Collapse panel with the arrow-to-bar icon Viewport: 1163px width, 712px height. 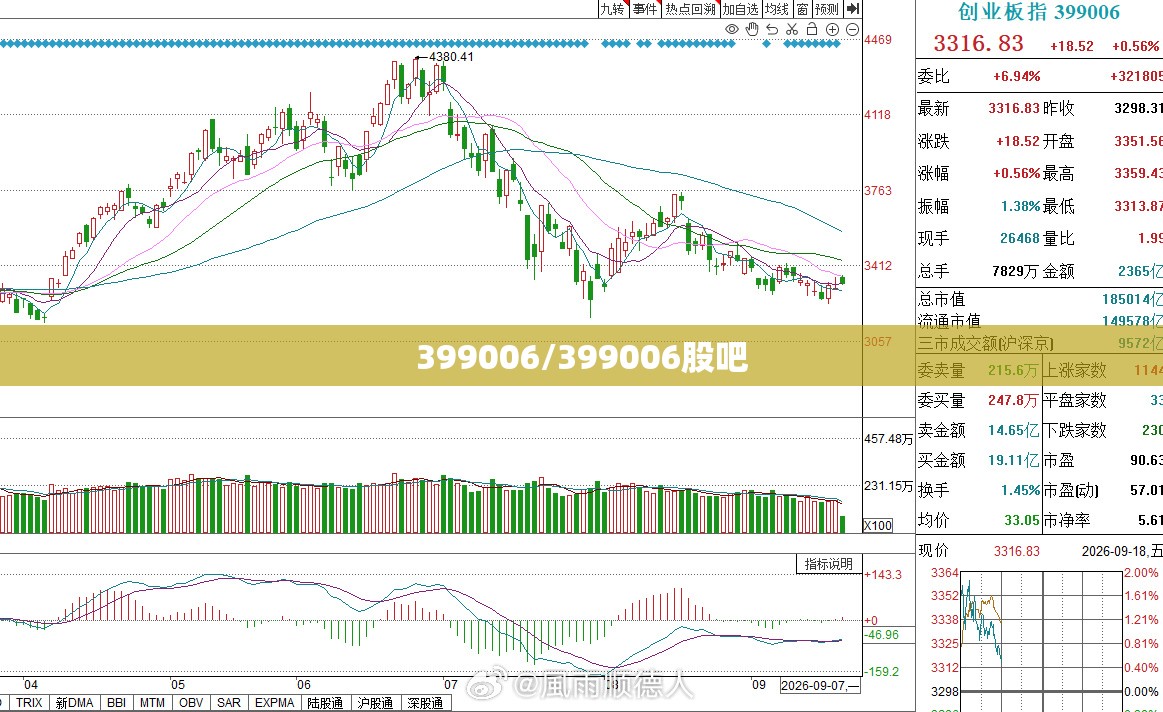coord(853,9)
